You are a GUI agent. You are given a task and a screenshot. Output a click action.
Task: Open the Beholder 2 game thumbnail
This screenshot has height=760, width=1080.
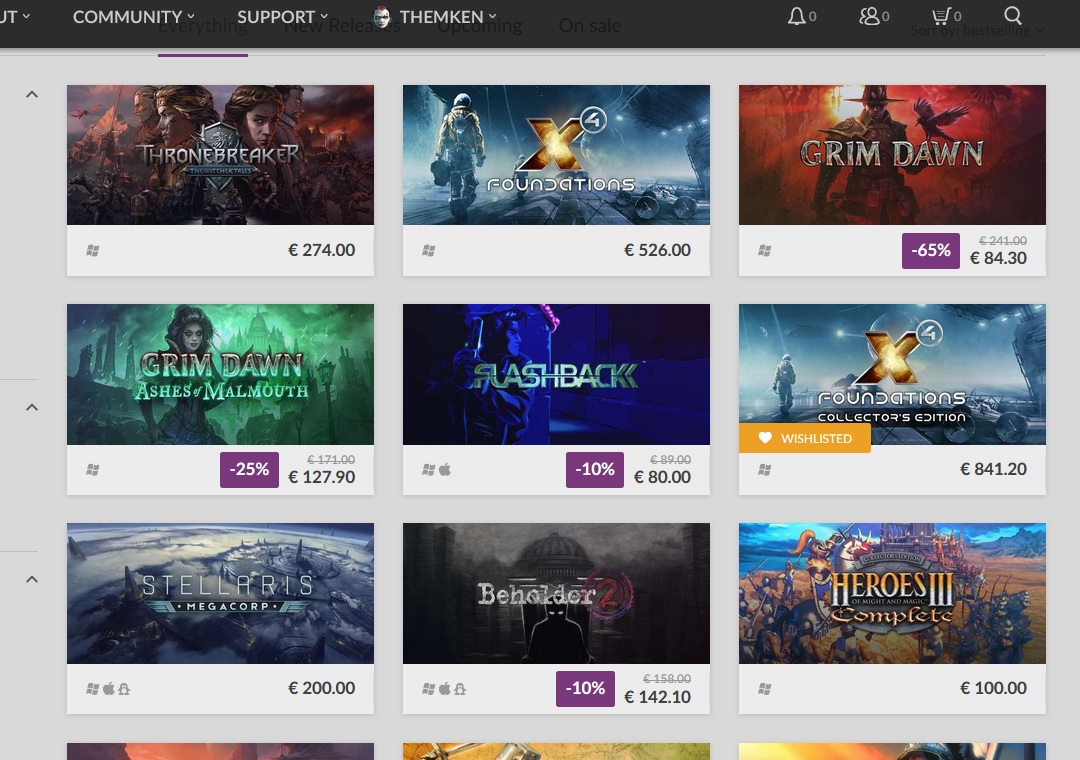point(556,593)
